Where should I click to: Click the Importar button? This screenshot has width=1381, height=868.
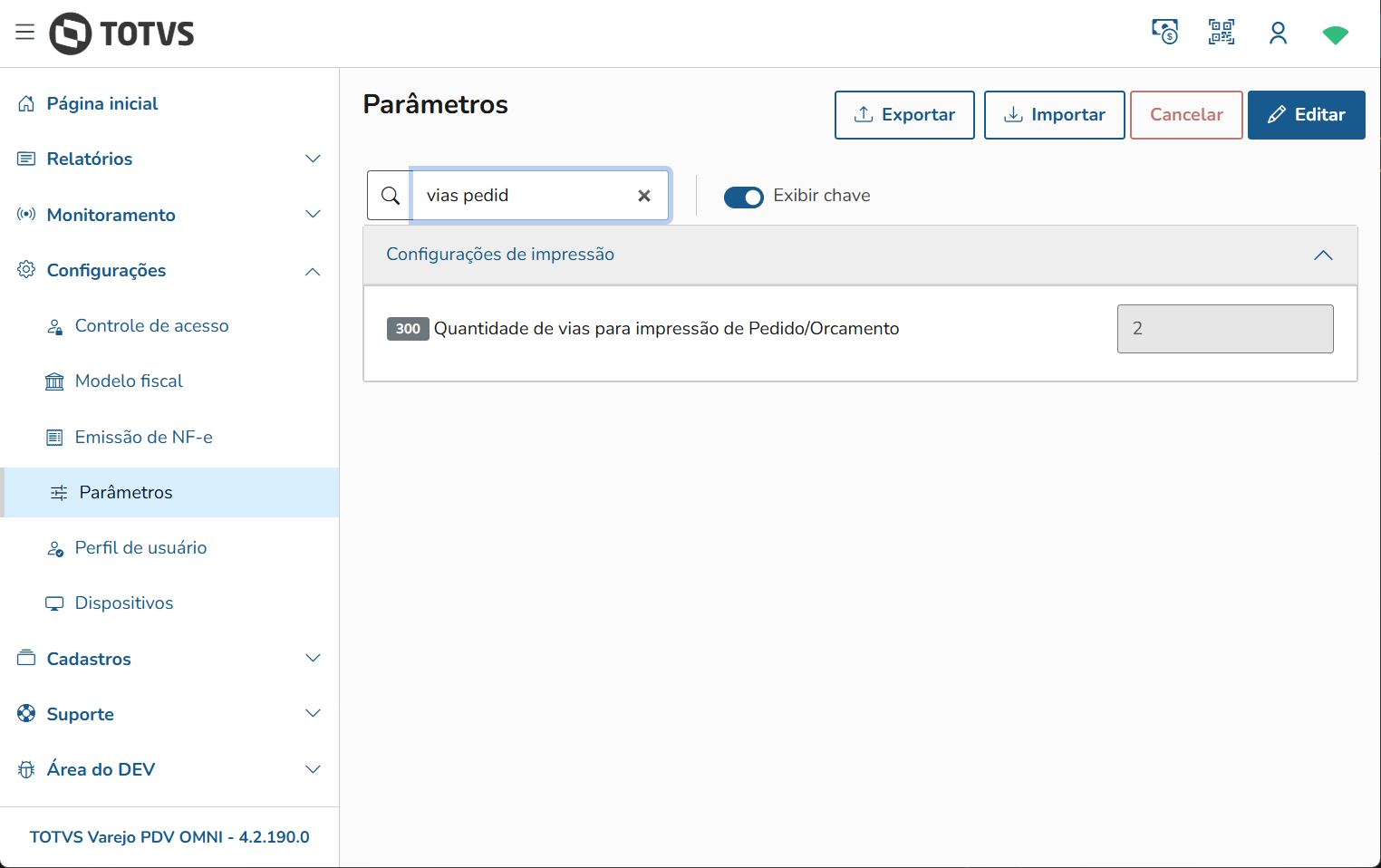point(1054,115)
